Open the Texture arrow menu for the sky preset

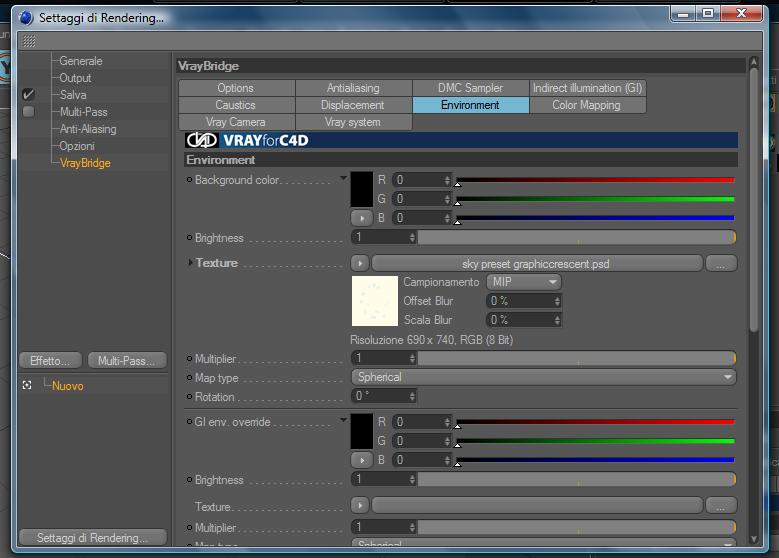click(x=360, y=263)
